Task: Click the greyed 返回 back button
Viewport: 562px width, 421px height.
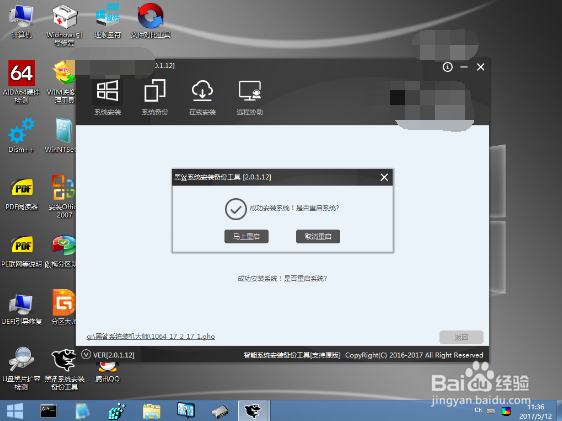Action: [461, 337]
